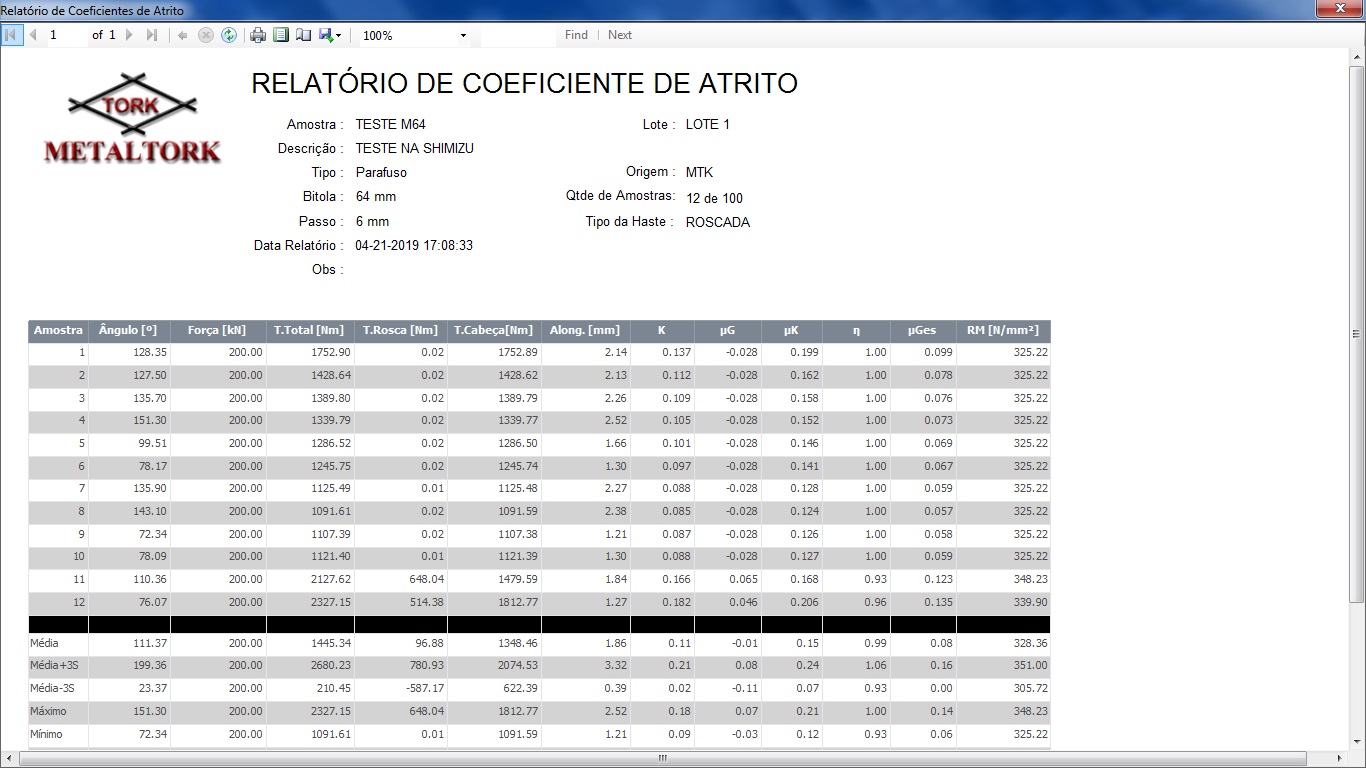Print the friction coefficient report
Image resolution: width=1366 pixels, height=768 pixels.
(x=258, y=35)
